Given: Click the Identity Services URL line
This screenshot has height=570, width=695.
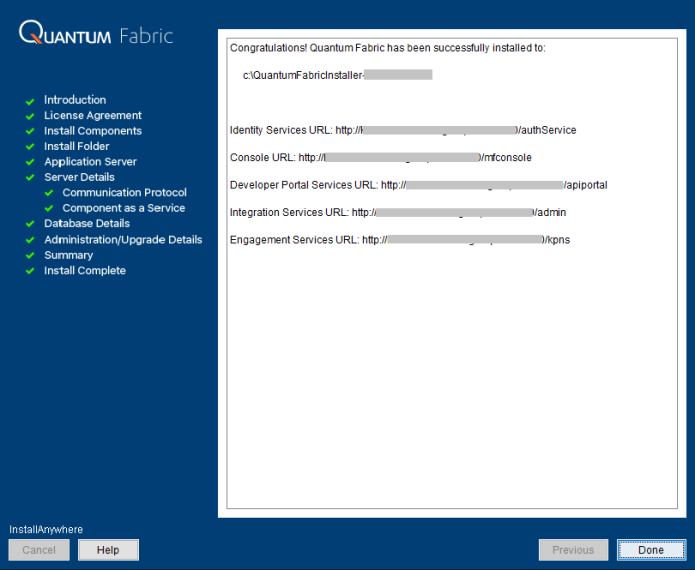Looking at the screenshot, I should (x=403, y=130).
